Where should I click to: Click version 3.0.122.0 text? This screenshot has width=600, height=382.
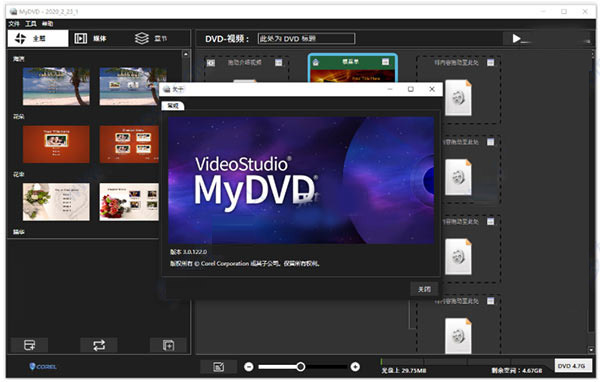[188, 252]
